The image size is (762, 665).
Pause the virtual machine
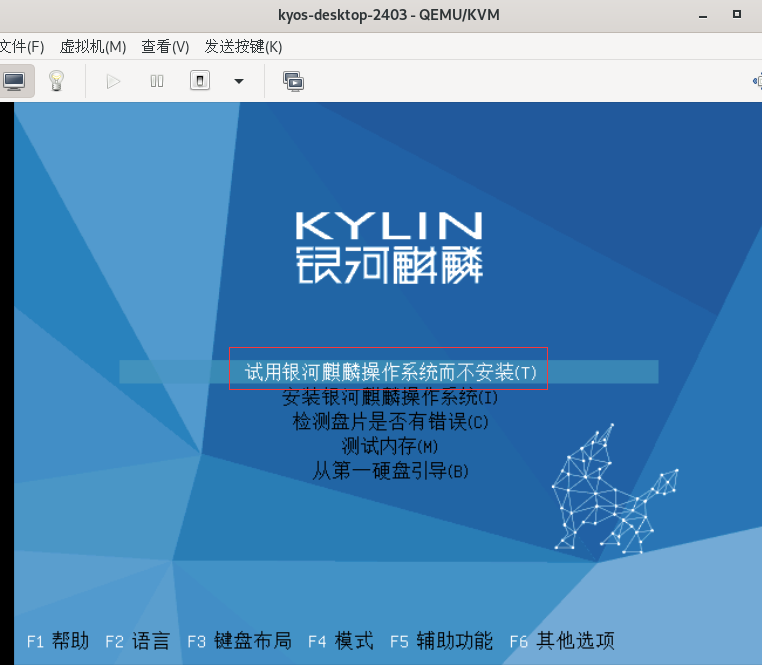[156, 81]
